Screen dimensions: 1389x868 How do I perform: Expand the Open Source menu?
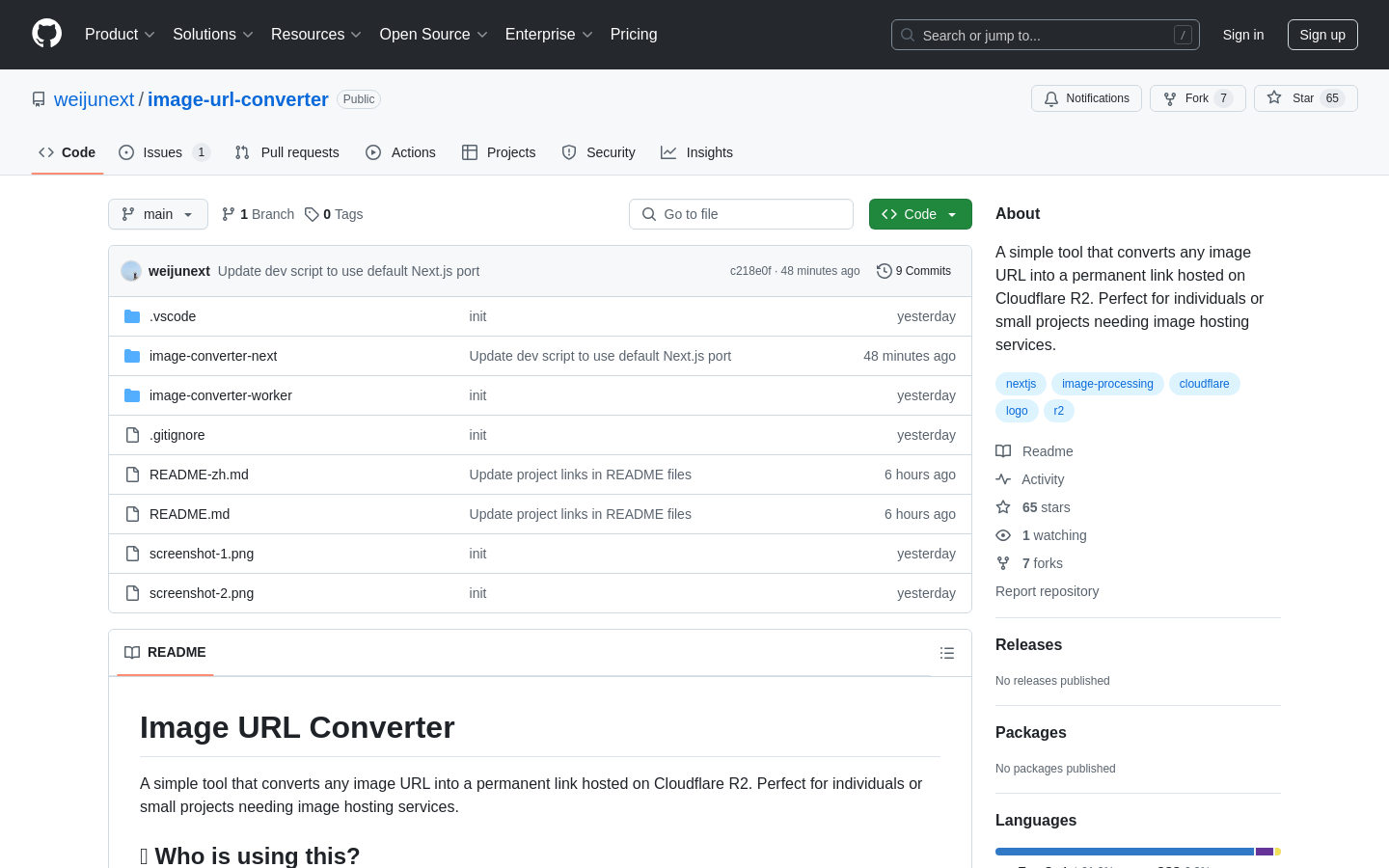[x=434, y=35]
